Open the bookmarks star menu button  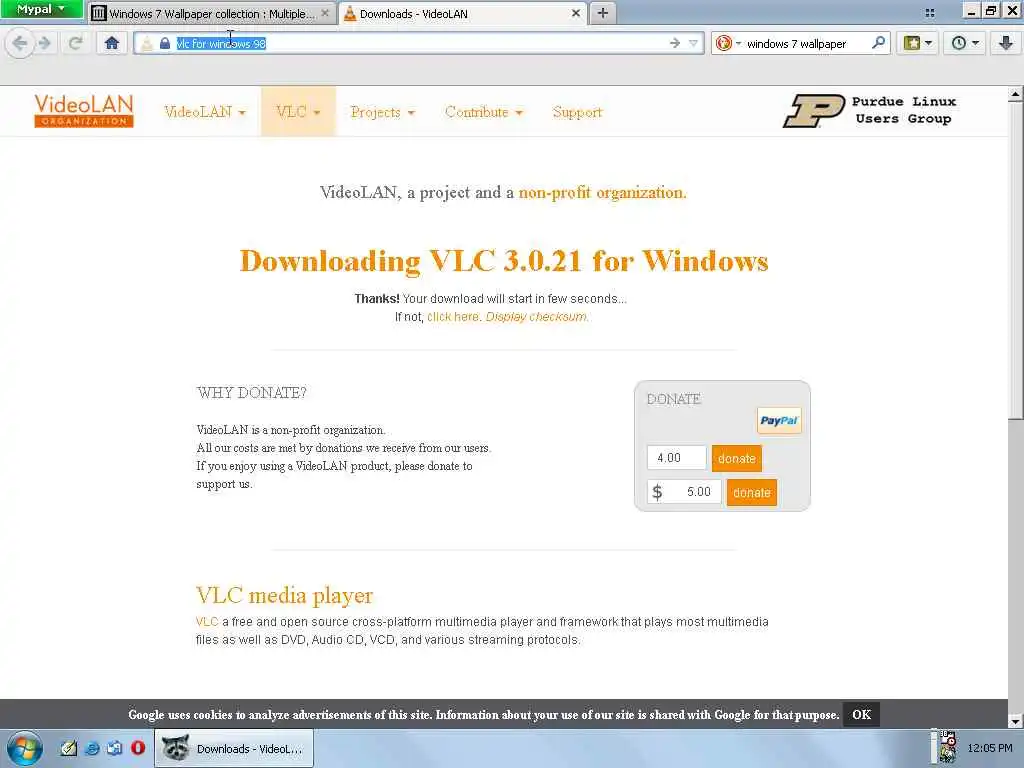click(911, 43)
